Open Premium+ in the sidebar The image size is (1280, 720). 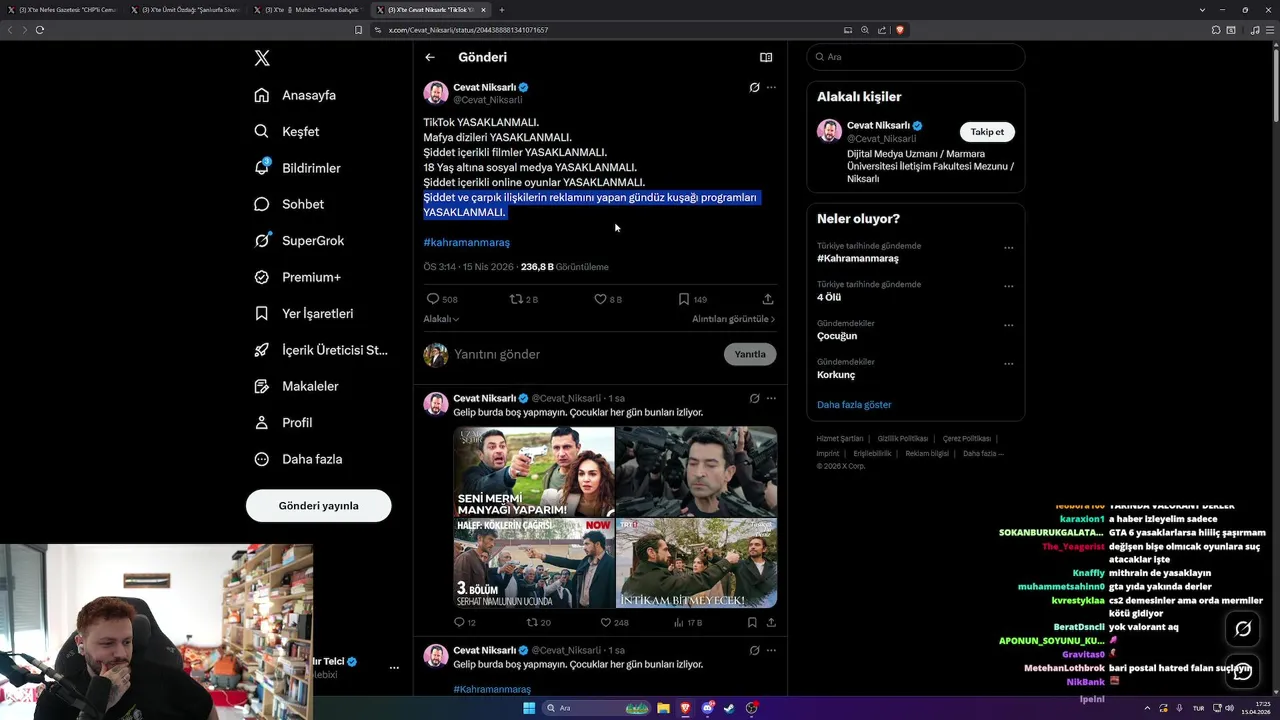[x=297, y=277]
